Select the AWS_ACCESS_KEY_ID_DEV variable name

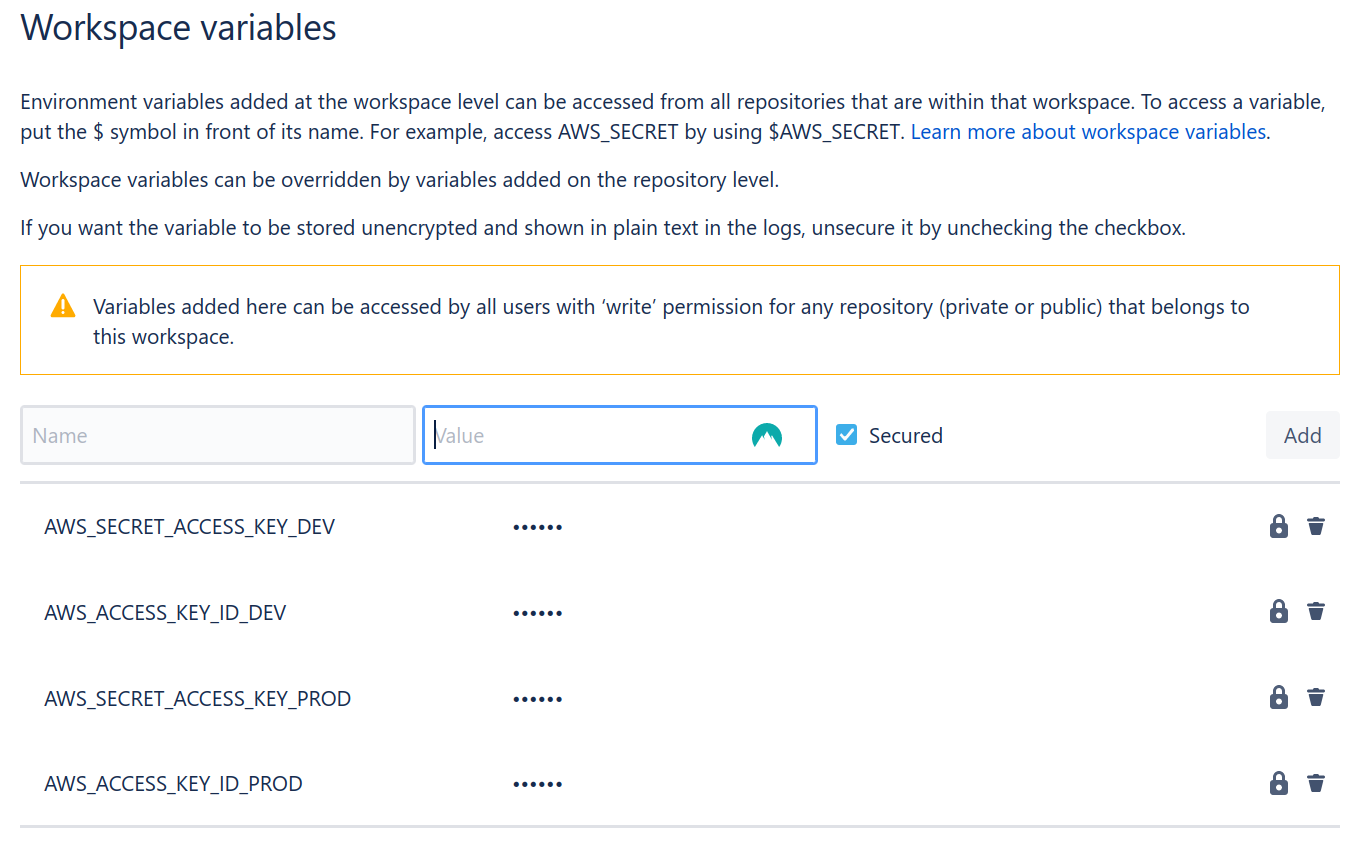165,613
